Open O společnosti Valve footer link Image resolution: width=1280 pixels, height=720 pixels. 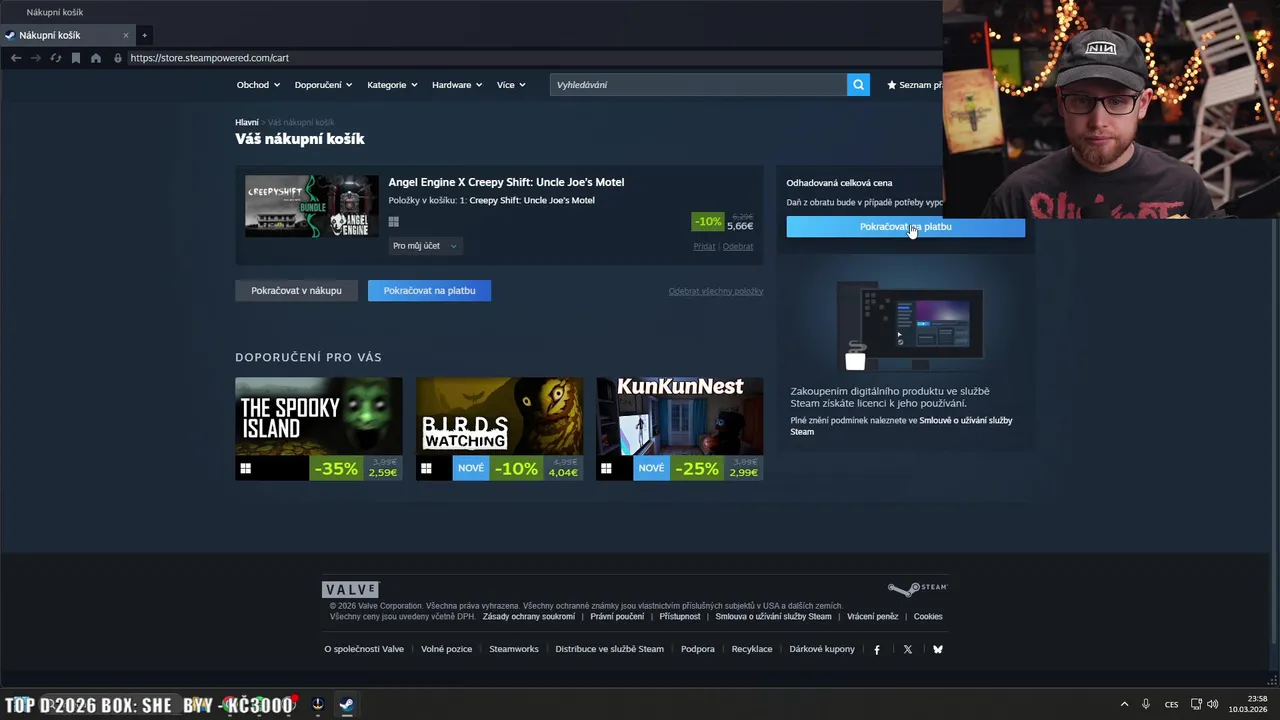click(x=364, y=649)
